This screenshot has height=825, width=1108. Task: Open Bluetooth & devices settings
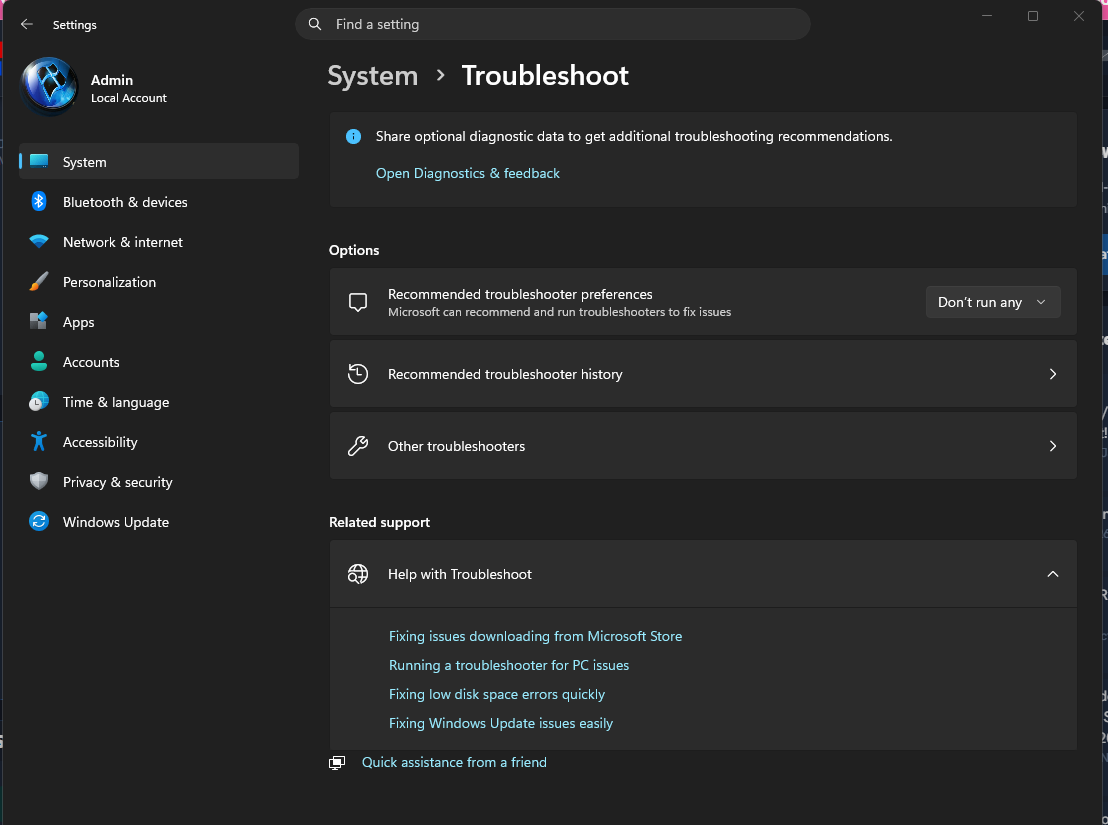159,201
